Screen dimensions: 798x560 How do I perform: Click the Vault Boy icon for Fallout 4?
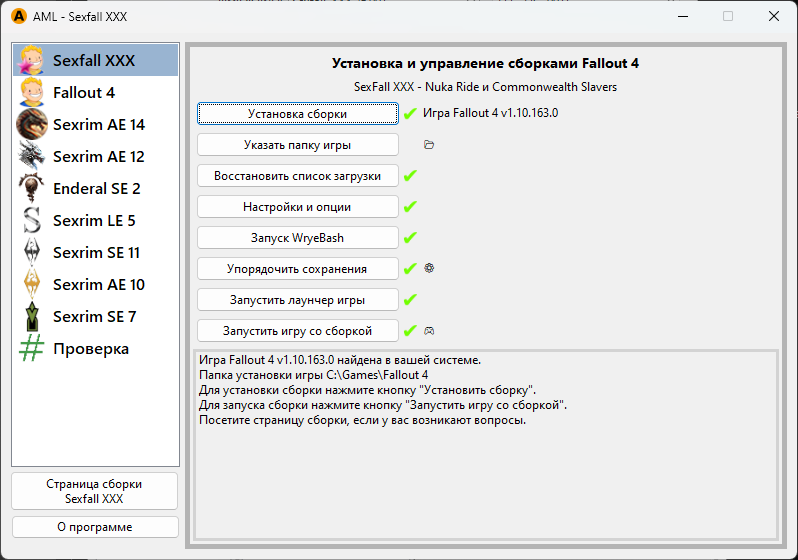point(32,93)
